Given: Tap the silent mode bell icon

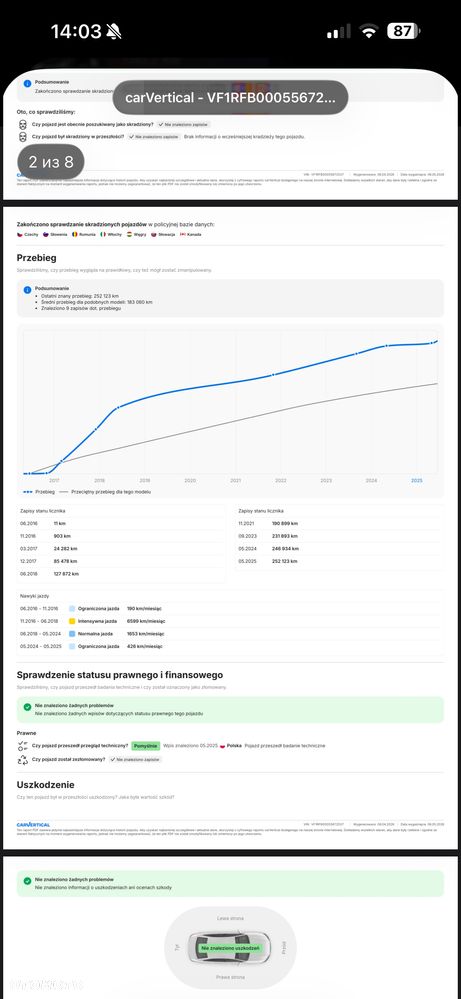Looking at the screenshot, I should point(114,31).
